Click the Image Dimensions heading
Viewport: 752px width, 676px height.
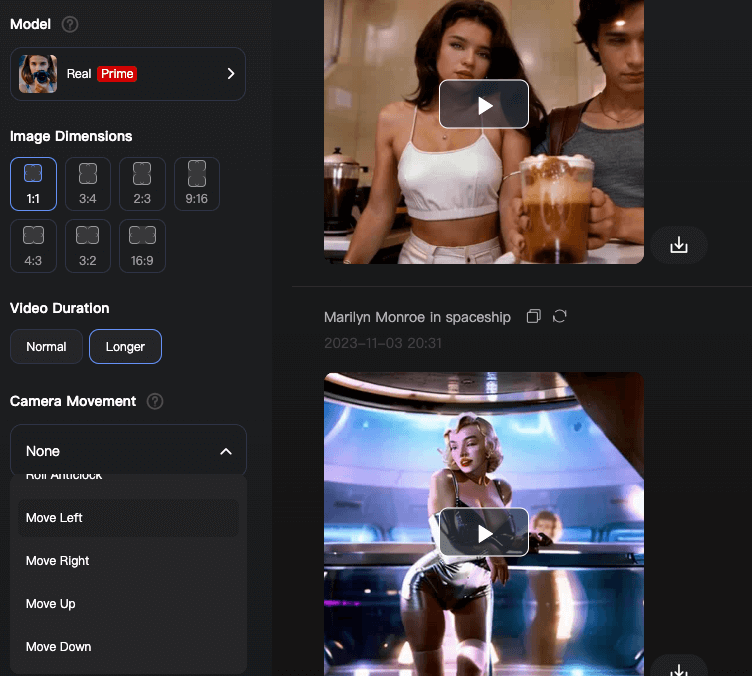point(71,137)
